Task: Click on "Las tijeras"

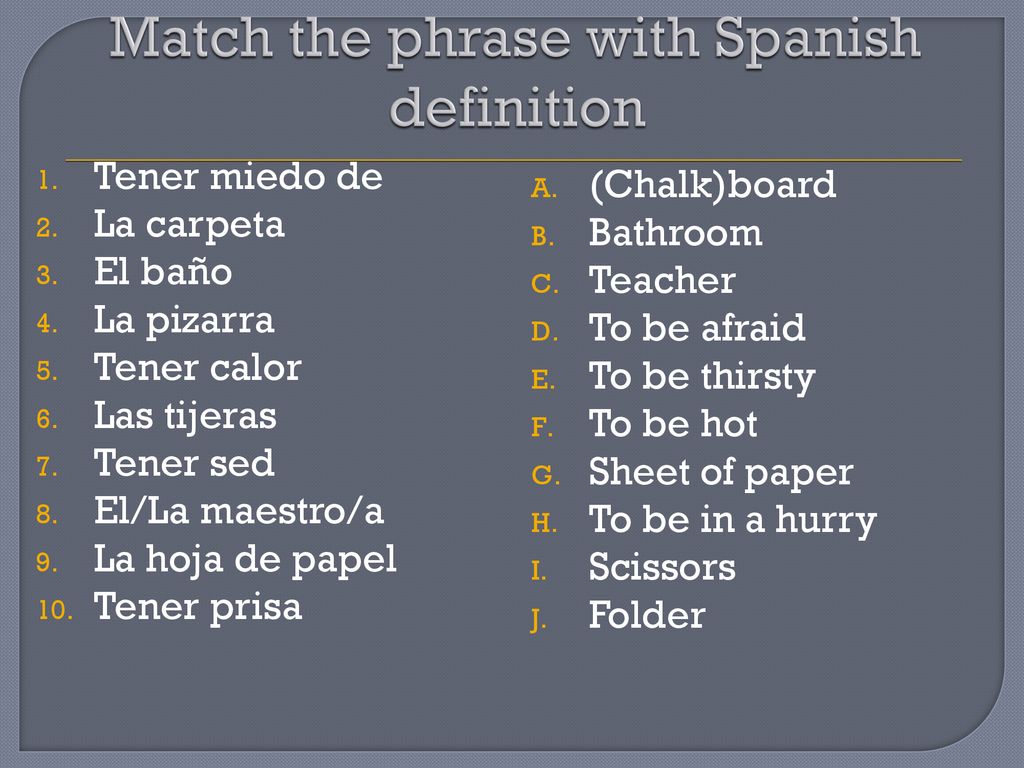Action: tap(185, 417)
